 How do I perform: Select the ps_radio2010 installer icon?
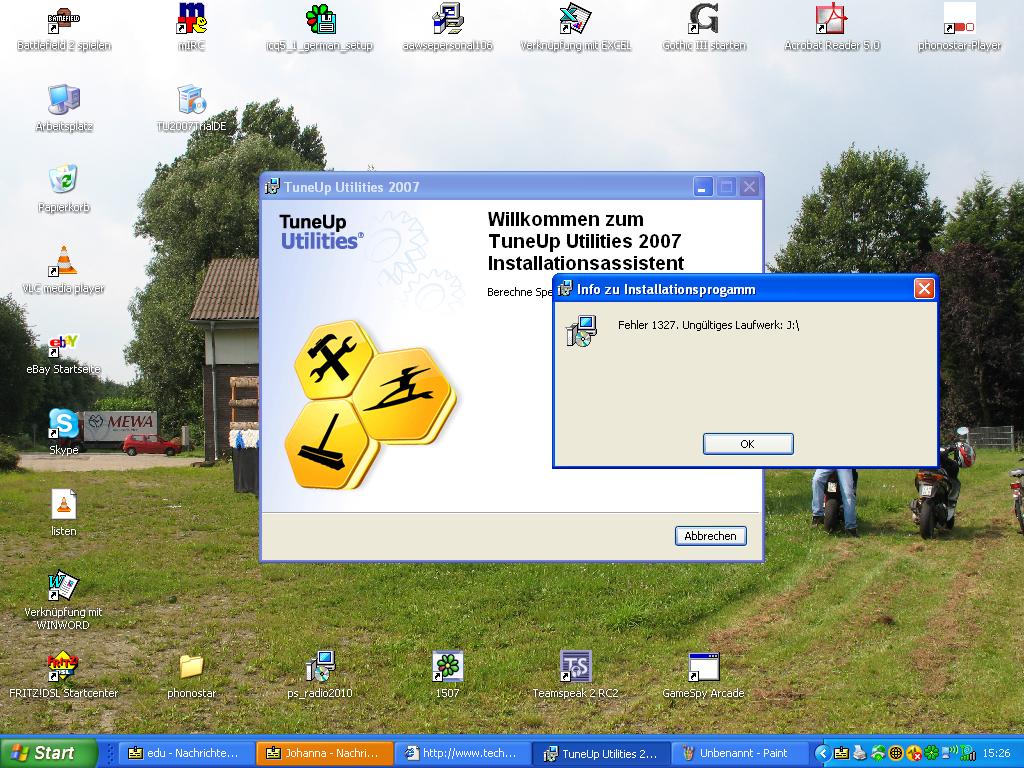[319, 675]
